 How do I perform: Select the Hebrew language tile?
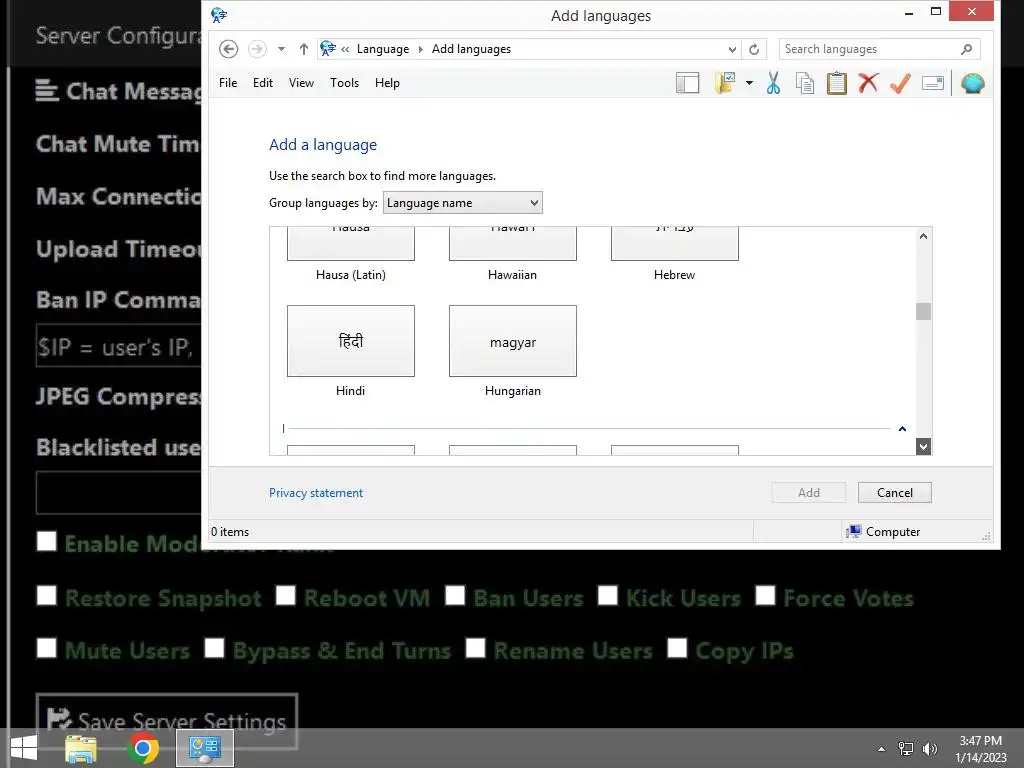pyautogui.click(x=675, y=253)
